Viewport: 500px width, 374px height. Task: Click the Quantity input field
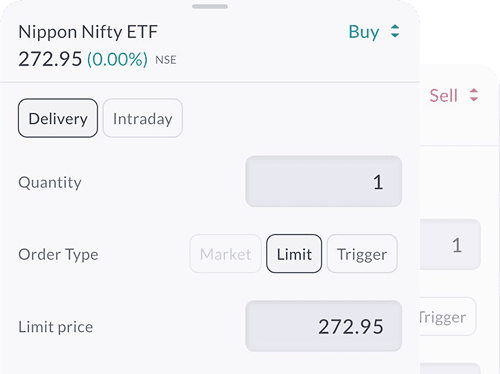[x=324, y=181]
